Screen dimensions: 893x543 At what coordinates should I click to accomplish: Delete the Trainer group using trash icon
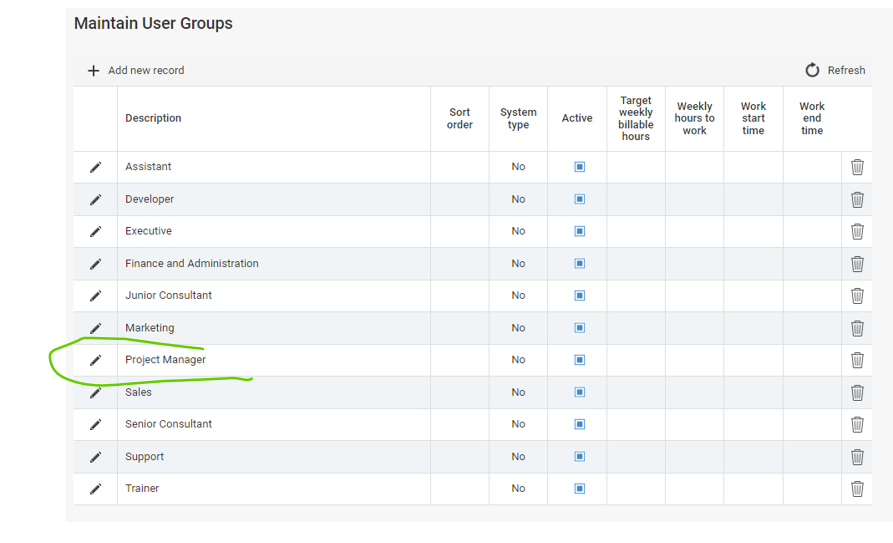coord(857,489)
